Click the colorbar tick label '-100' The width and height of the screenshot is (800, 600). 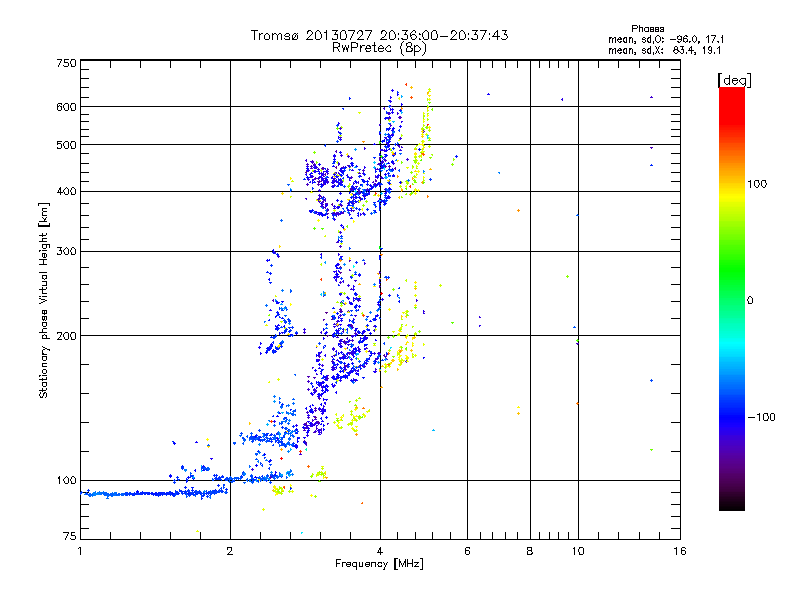pyautogui.click(x=761, y=417)
